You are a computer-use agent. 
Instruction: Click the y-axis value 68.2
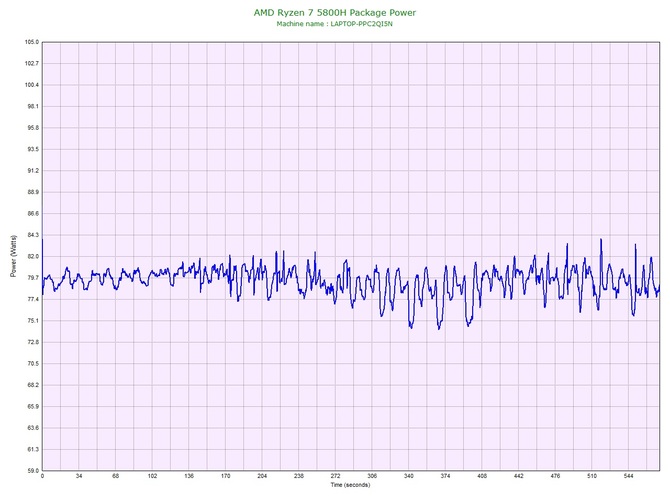(x=32, y=385)
